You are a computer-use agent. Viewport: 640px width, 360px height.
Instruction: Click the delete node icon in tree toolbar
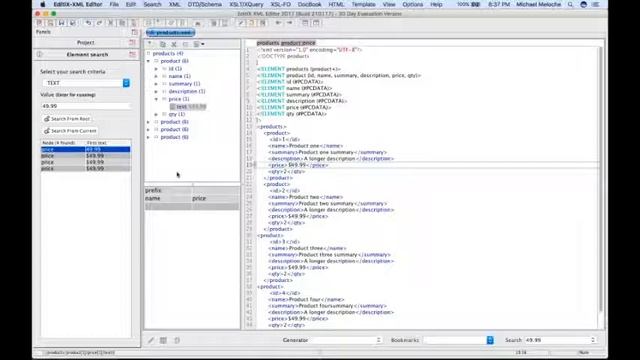pos(174,44)
